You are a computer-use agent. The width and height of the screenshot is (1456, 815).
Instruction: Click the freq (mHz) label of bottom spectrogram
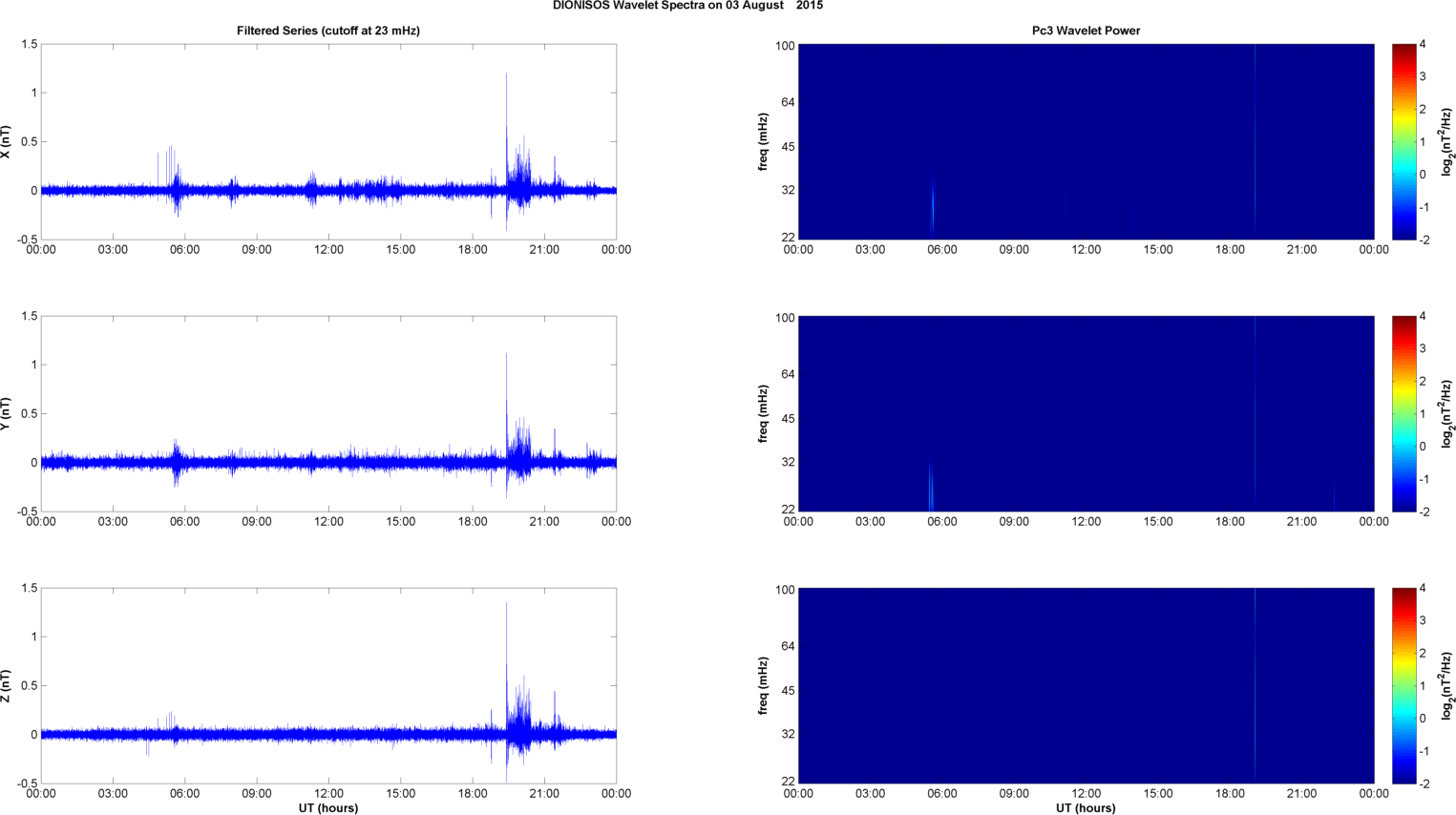point(763,686)
